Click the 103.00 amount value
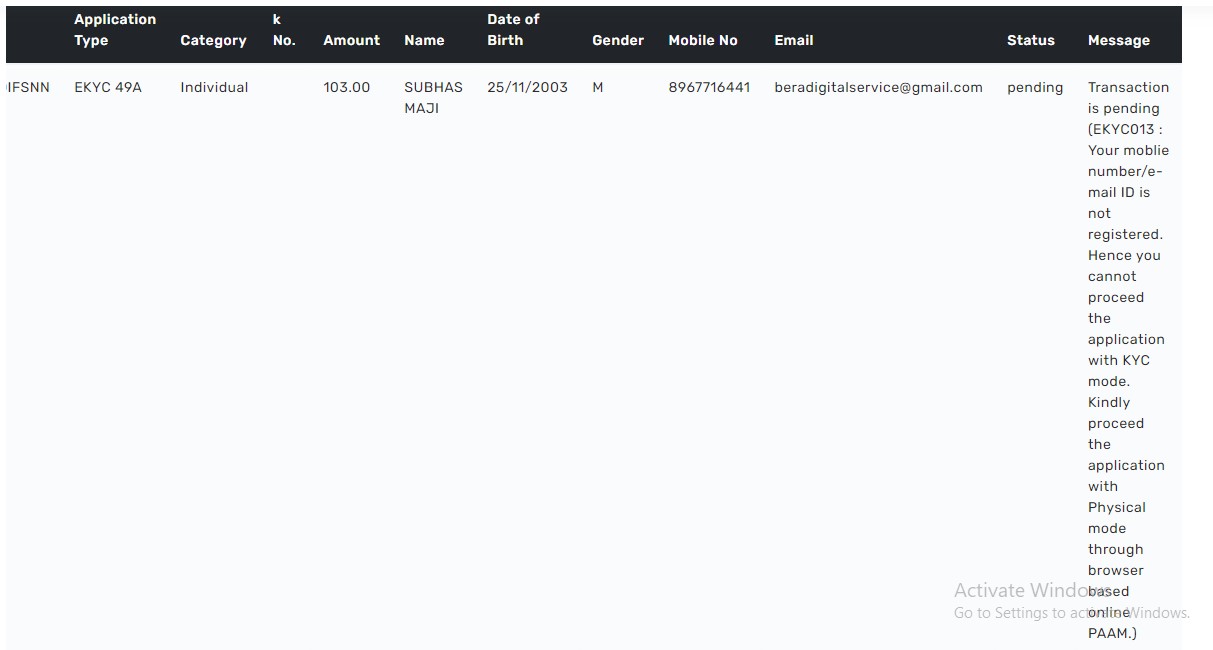Image resolution: width=1213 pixels, height=650 pixels. click(346, 87)
